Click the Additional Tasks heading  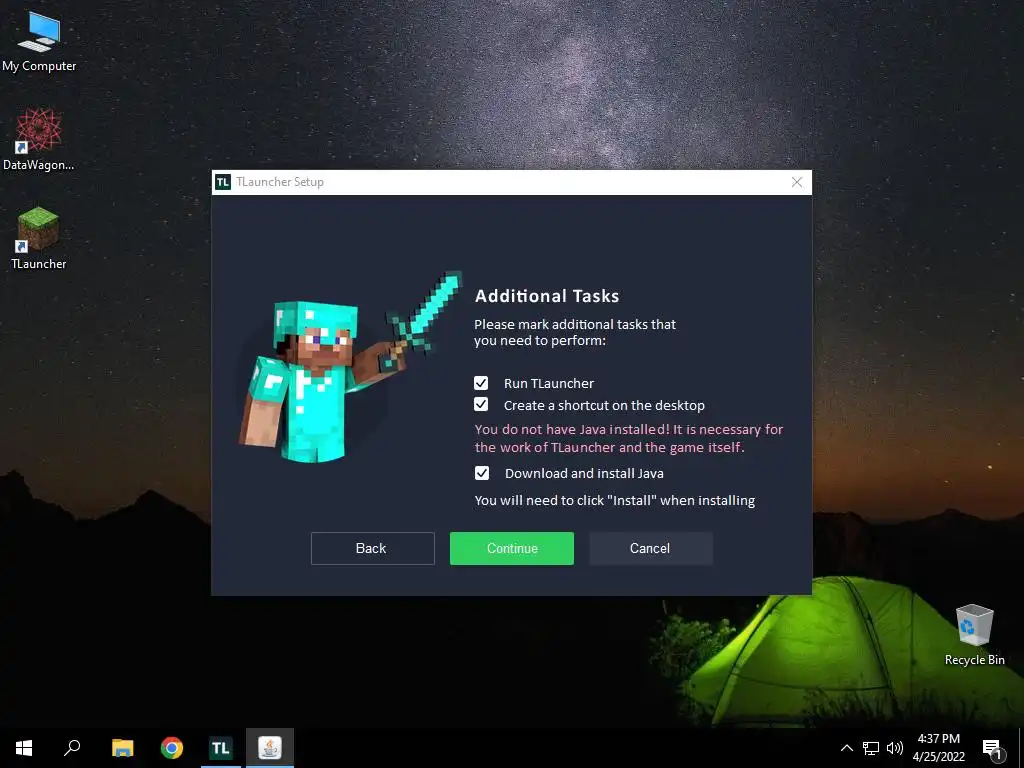(x=547, y=296)
